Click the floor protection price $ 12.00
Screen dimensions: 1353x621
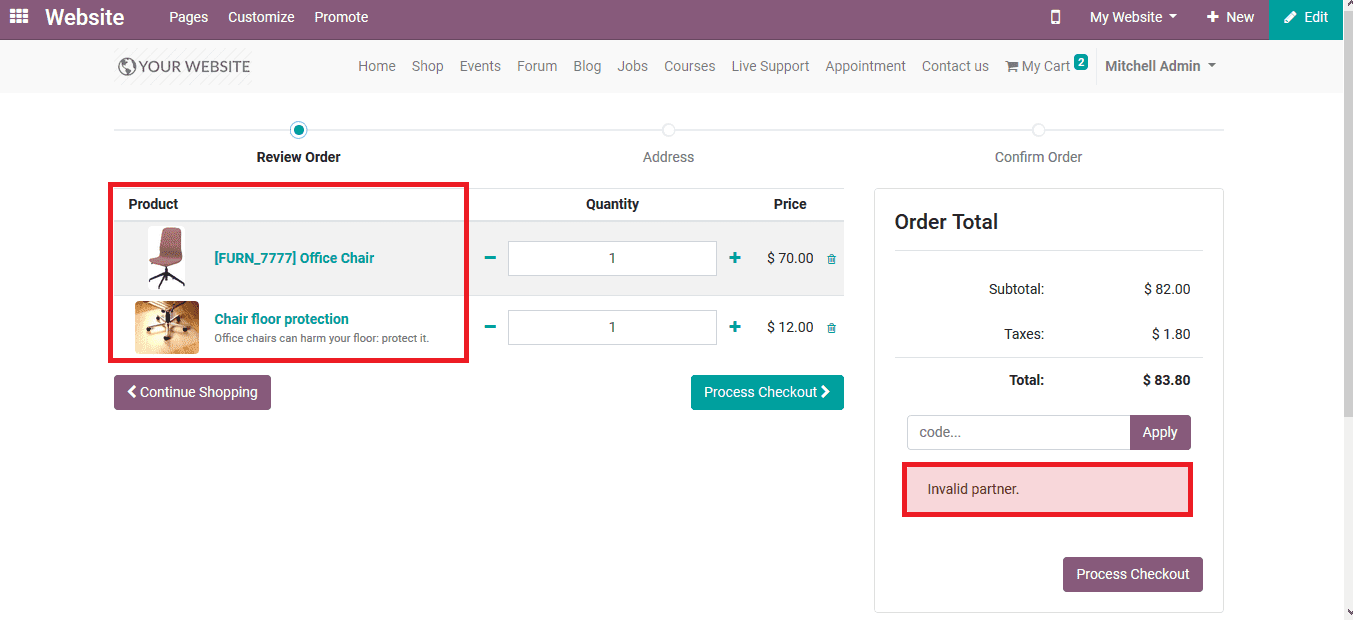[790, 327]
